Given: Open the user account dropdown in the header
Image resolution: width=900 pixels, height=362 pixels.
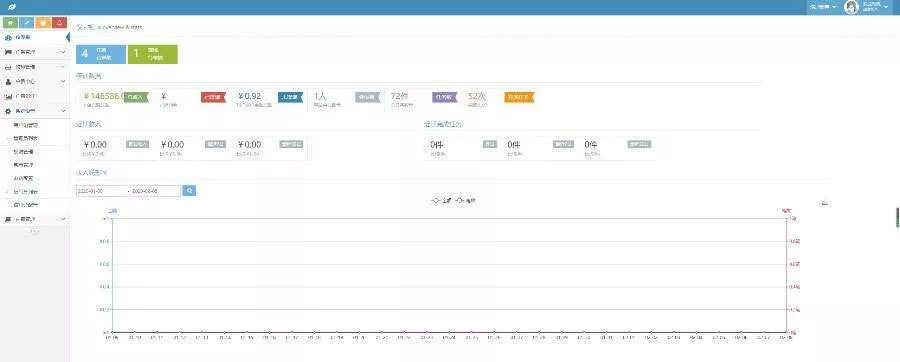Looking at the screenshot, I should [x=876, y=7].
